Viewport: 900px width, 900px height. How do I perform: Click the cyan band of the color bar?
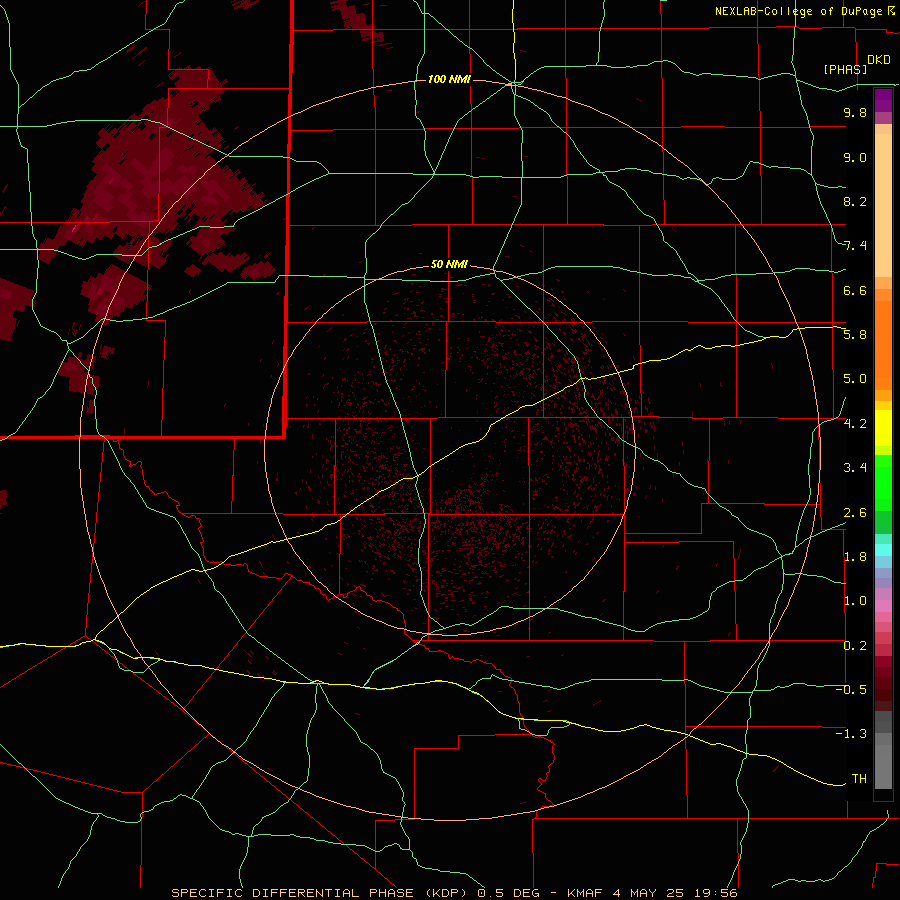tap(883, 550)
